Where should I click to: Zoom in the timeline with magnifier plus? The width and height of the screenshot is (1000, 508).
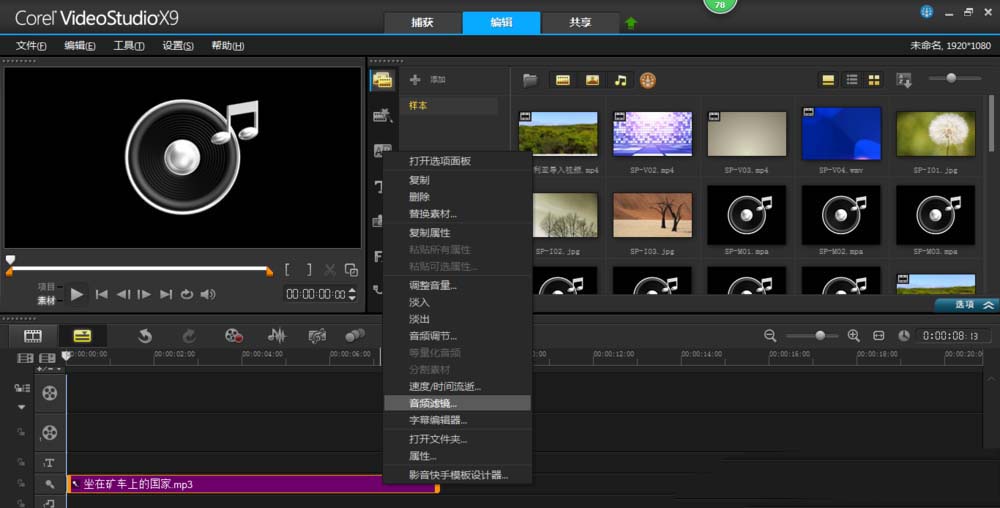853,336
